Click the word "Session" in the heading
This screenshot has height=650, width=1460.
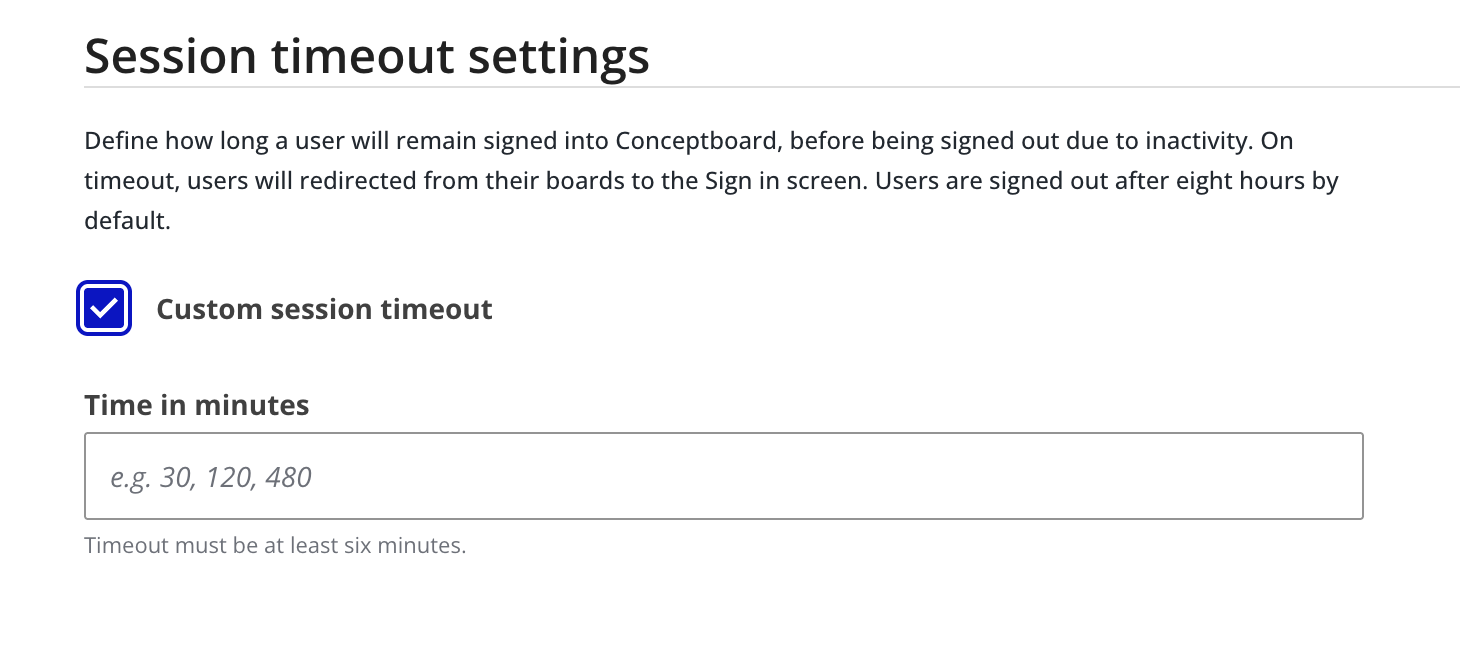point(170,56)
